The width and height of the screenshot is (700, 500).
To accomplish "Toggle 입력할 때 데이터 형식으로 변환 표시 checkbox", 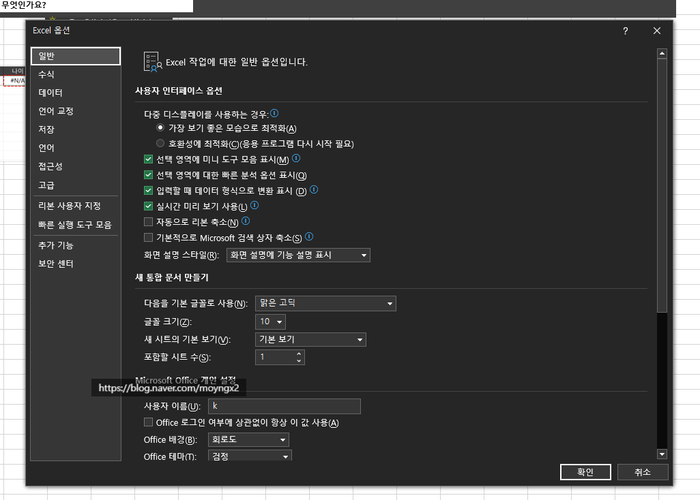I will (x=148, y=191).
